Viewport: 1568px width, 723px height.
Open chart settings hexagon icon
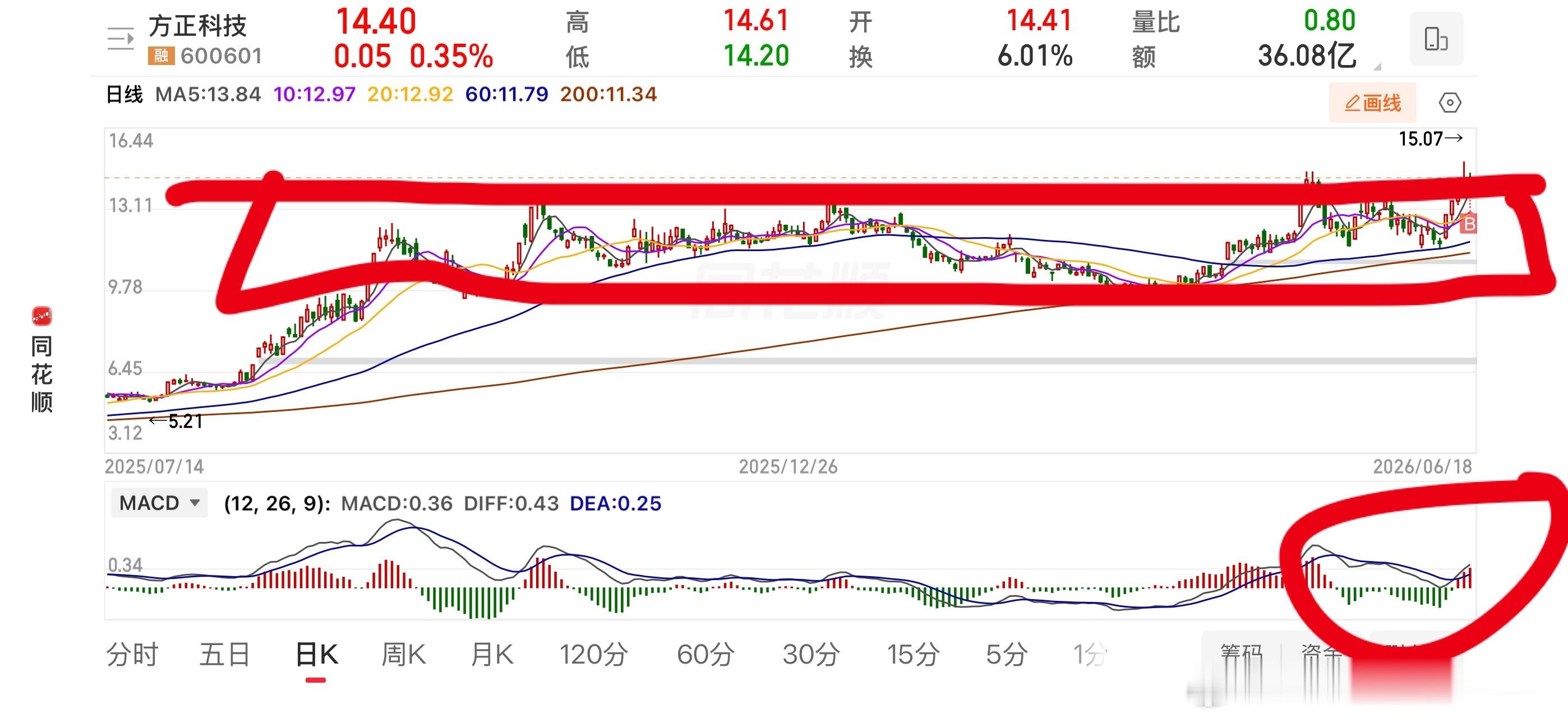pos(1449,103)
